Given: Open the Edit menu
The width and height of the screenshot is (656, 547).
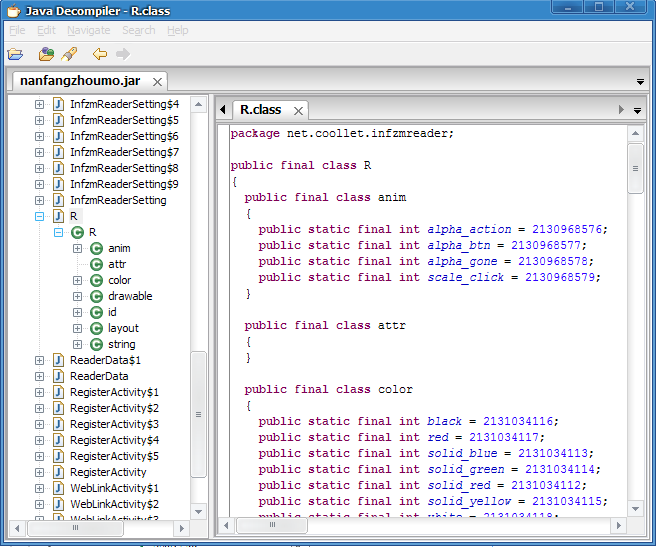Looking at the screenshot, I should click(x=46, y=31).
